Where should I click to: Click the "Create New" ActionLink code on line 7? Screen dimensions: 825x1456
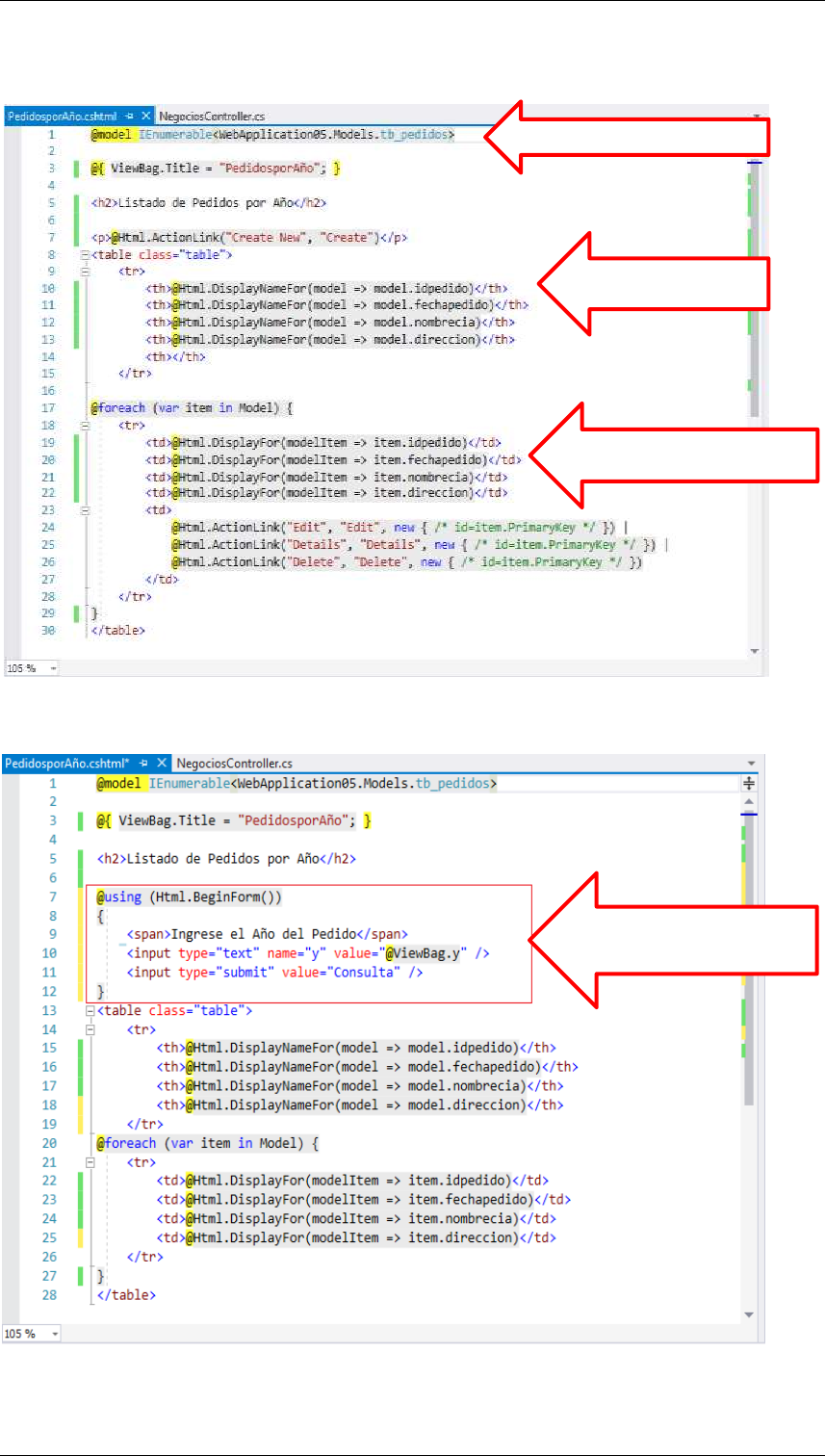[250, 238]
